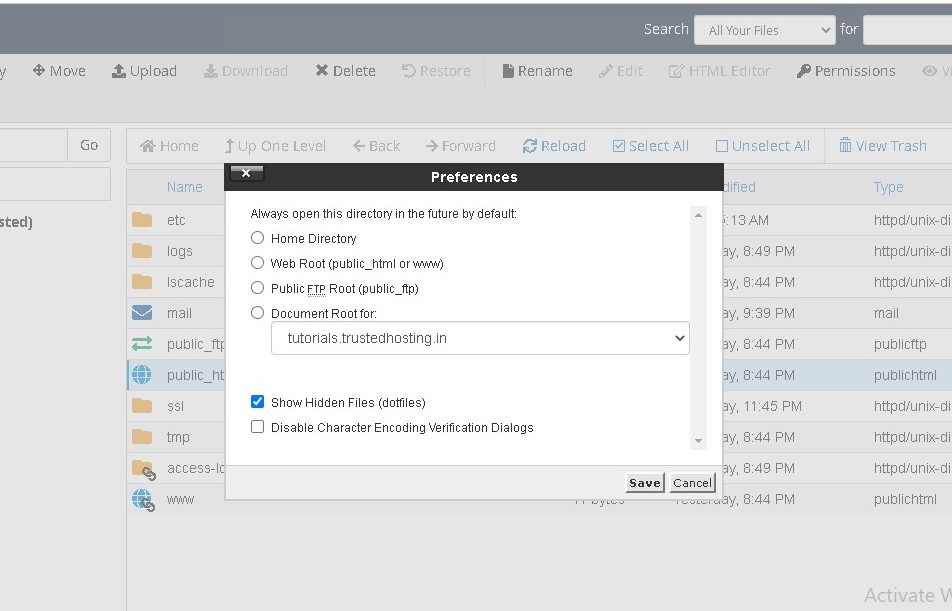
Task: Check Disable Character Encoding Verification Dialogs
Action: point(257,427)
